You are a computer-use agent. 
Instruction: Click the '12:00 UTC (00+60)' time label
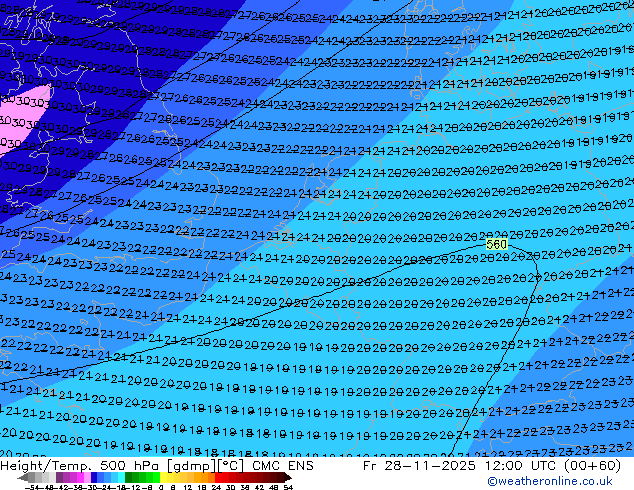[553, 466]
